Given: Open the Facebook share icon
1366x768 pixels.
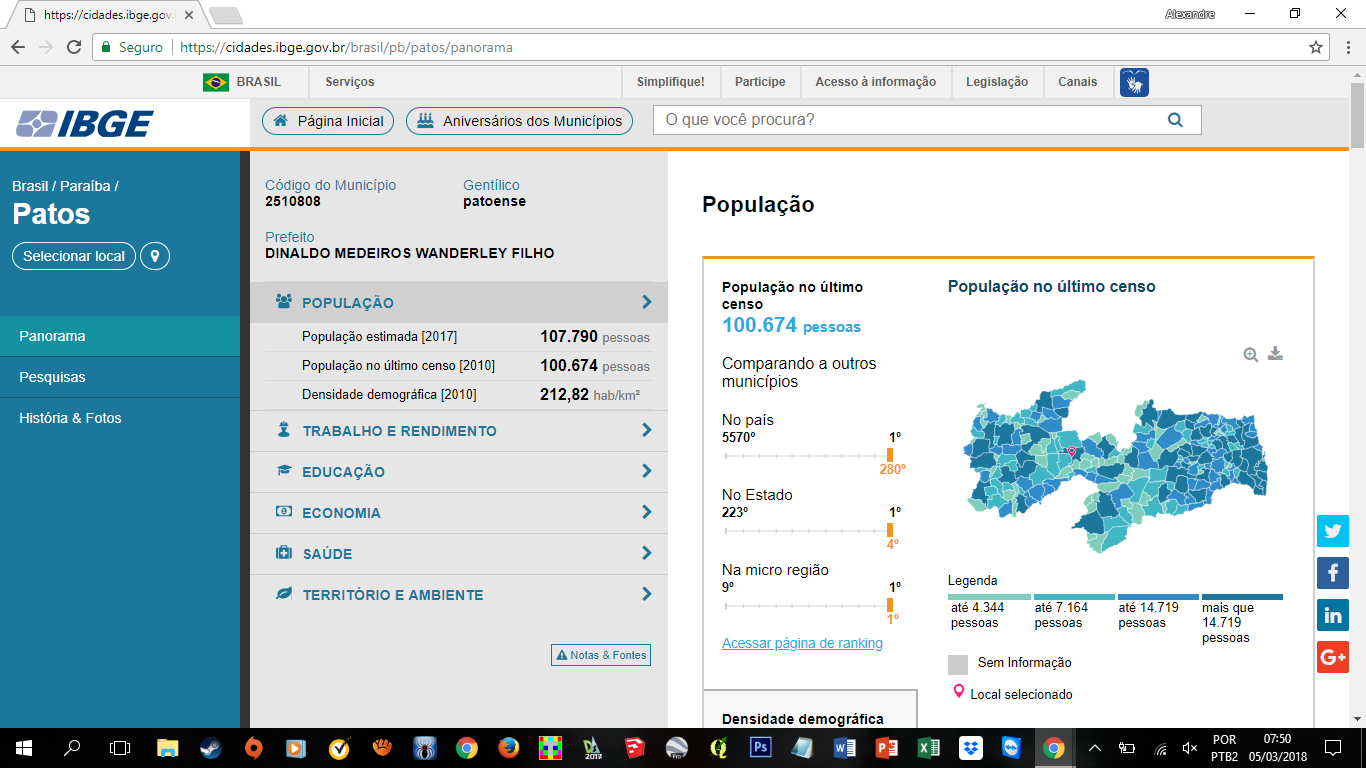Looking at the screenshot, I should point(1333,573).
